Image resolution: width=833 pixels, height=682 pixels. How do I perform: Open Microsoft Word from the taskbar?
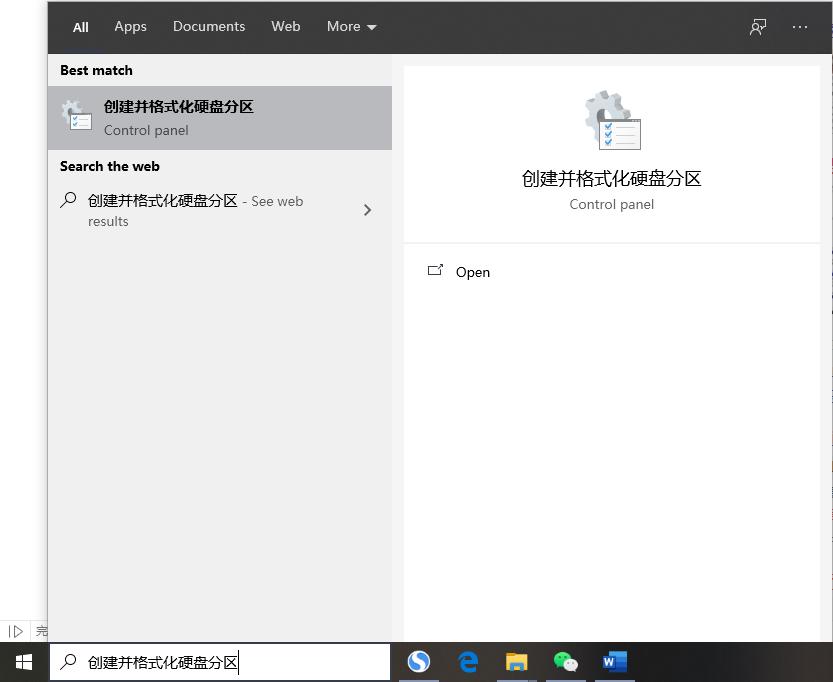coord(614,661)
